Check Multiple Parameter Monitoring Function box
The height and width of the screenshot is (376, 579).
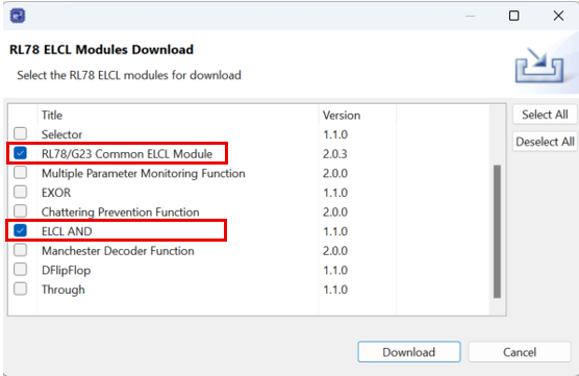tap(20, 172)
